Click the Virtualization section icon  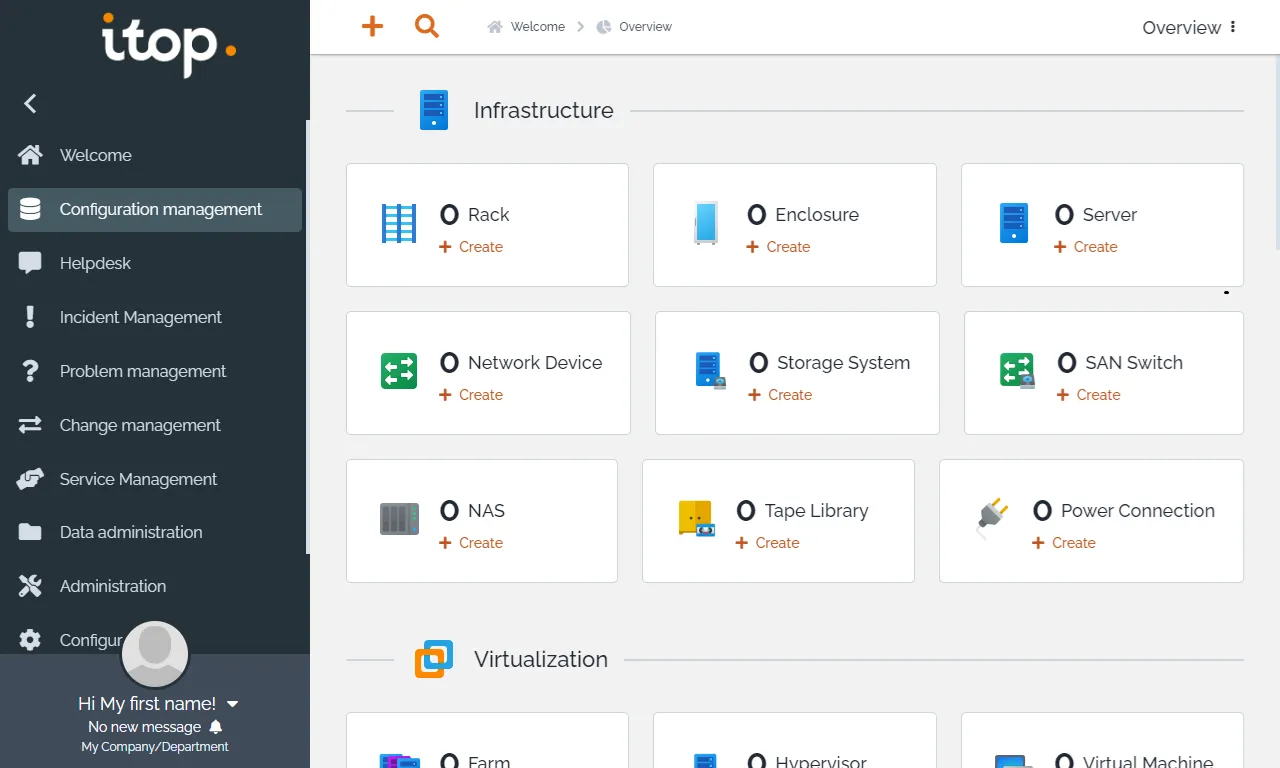pos(434,659)
